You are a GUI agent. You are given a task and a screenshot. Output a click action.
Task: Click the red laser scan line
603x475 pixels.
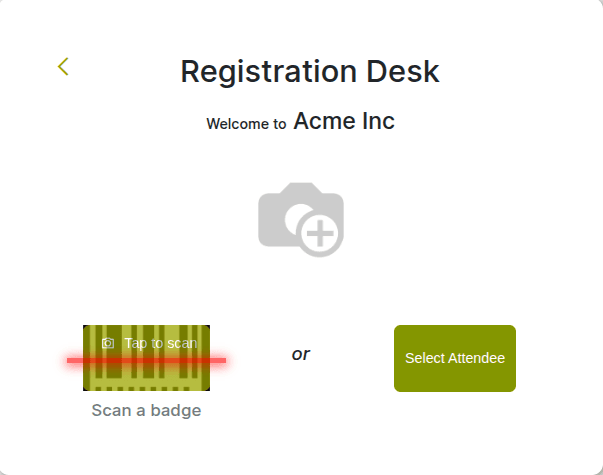pyautogui.click(x=147, y=360)
